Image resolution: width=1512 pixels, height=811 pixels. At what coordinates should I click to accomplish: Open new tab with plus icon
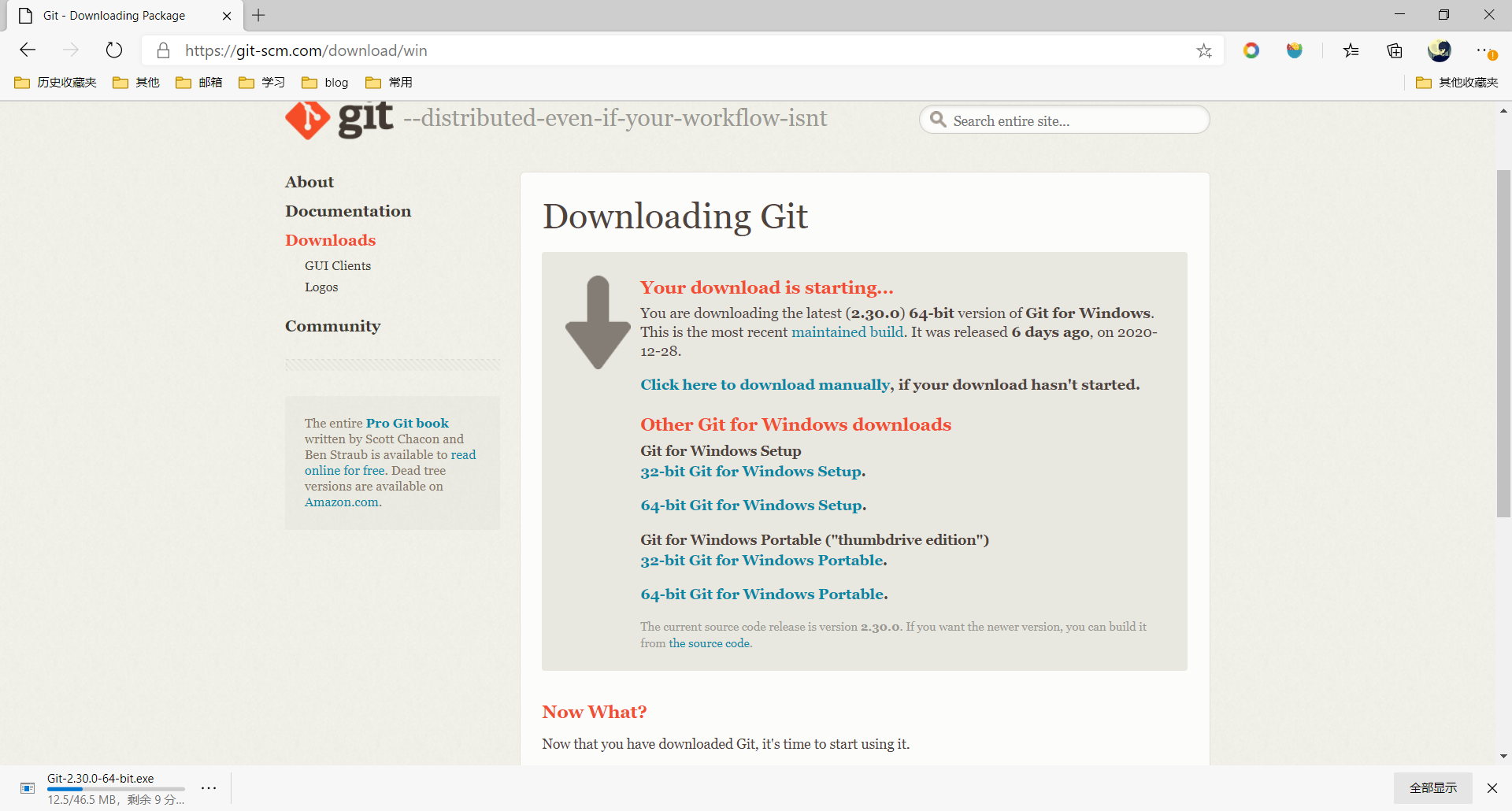coord(258,15)
